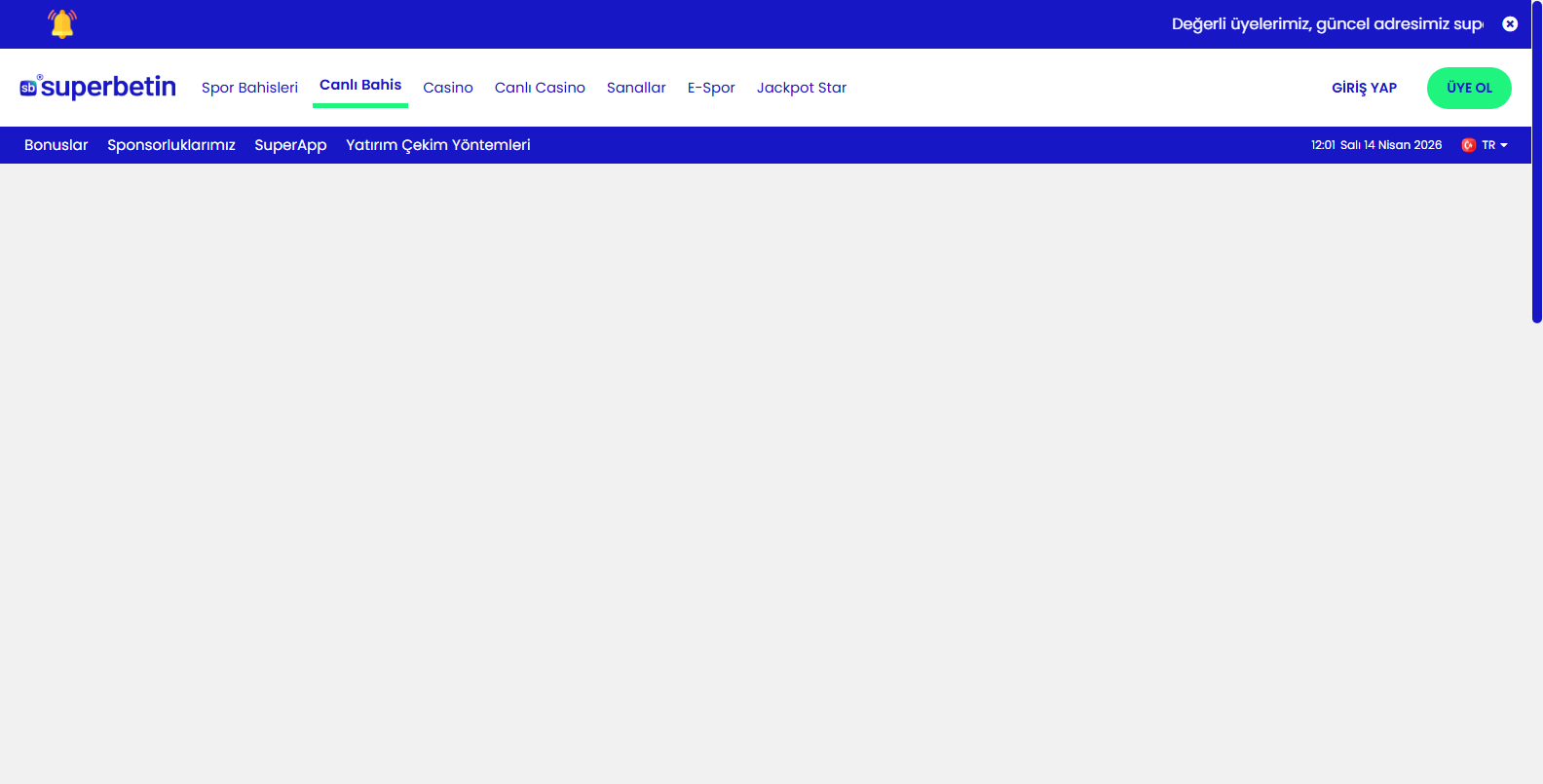This screenshot has height=784, width=1543.
Task: Navigate to E-Spor
Action: pyautogui.click(x=711, y=88)
